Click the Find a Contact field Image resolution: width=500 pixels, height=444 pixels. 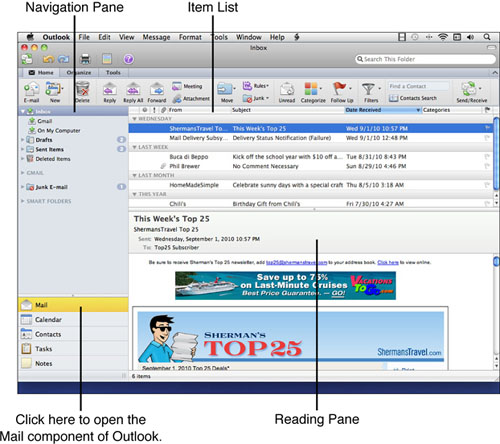click(x=418, y=86)
